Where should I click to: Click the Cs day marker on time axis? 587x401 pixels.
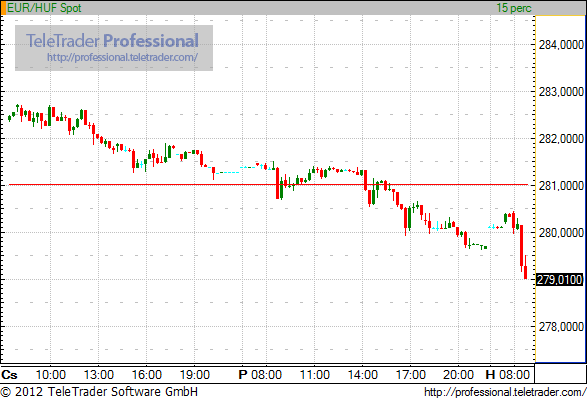[9, 375]
